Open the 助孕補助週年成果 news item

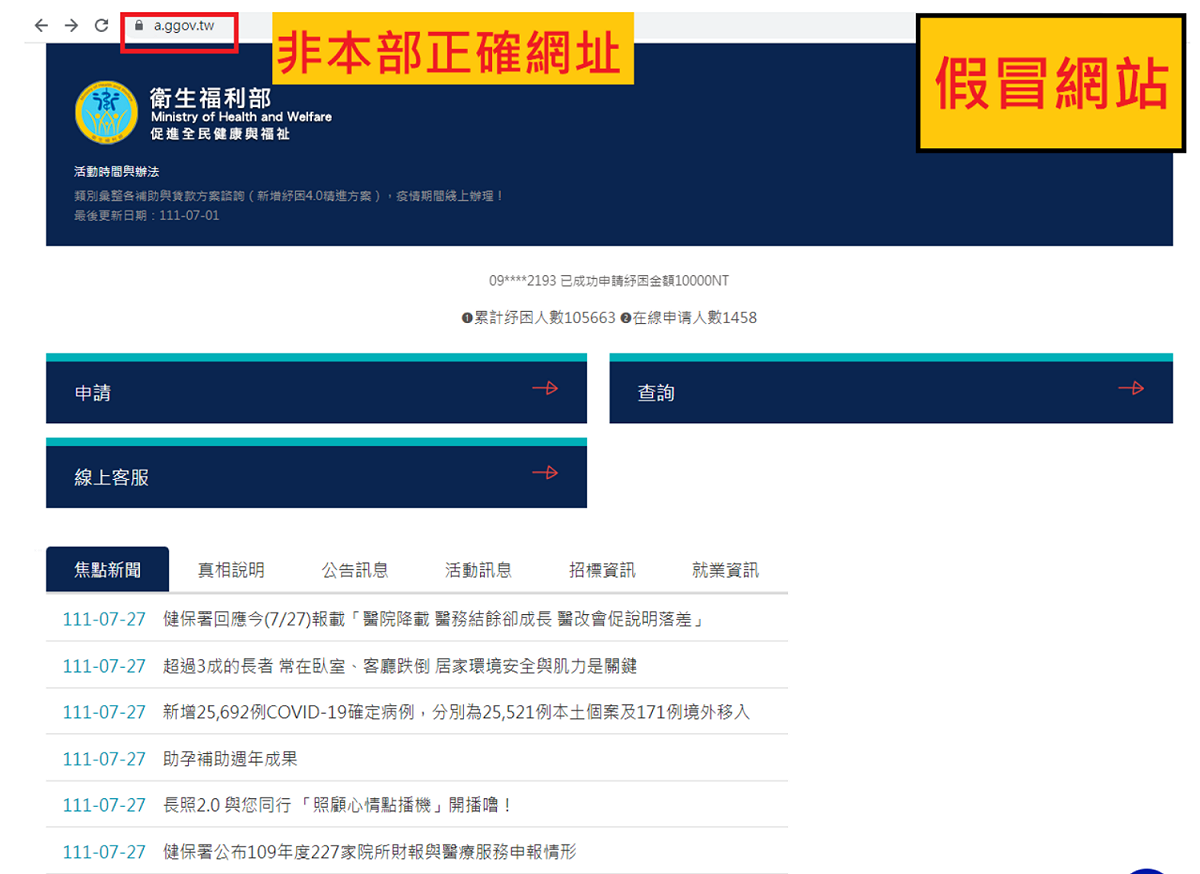point(230,759)
